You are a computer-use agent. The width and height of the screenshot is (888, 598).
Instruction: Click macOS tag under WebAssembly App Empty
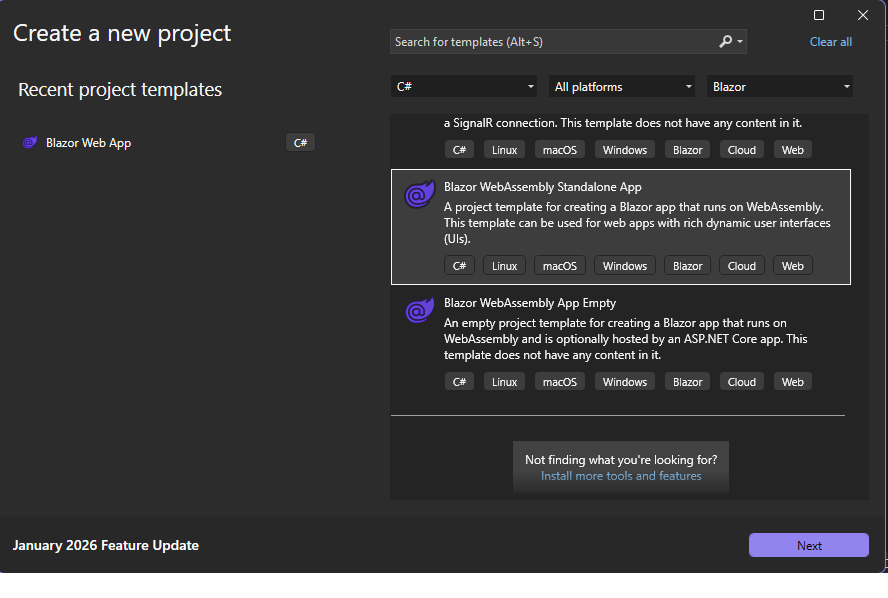click(x=560, y=382)
